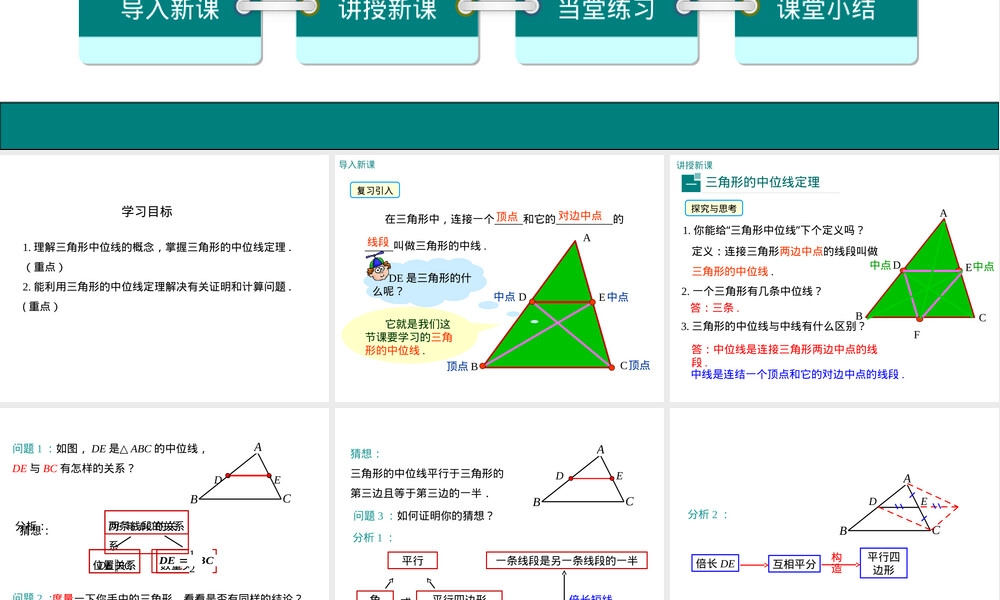Image resolution: width=1000 pixels, height=600 pixels.
Task: Click the 倍长 DE box
Action: click(715, 563)
